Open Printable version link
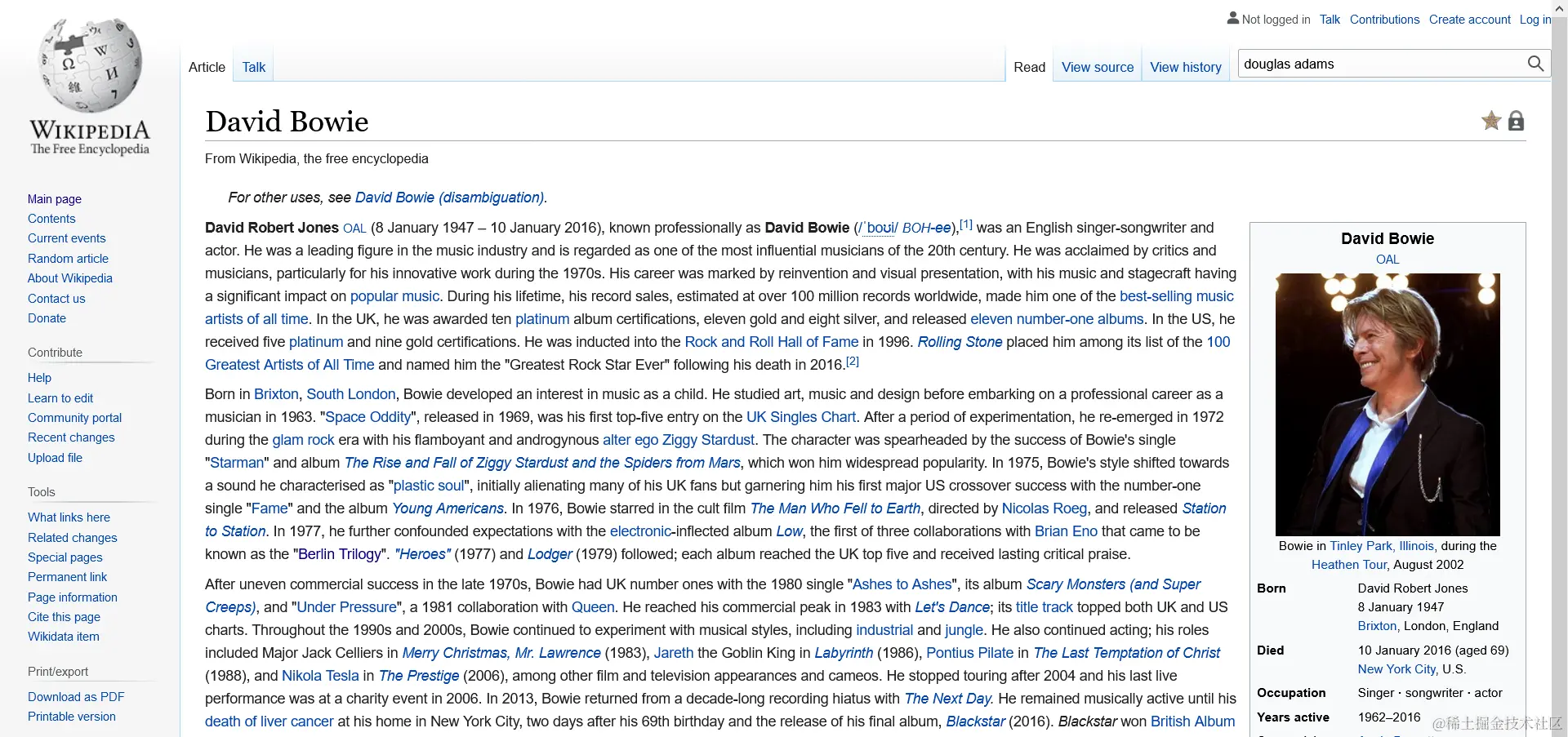 tap(72, 717)
